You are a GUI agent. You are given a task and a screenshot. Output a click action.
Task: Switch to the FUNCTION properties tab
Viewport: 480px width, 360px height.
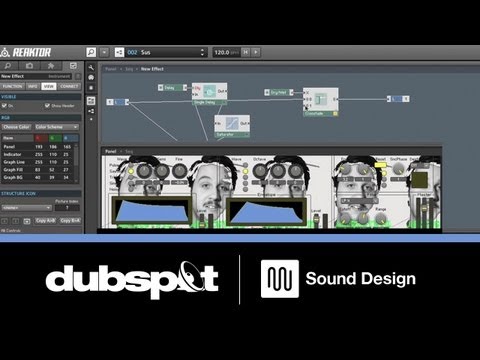pyautogui.click(x=12, y=86)
